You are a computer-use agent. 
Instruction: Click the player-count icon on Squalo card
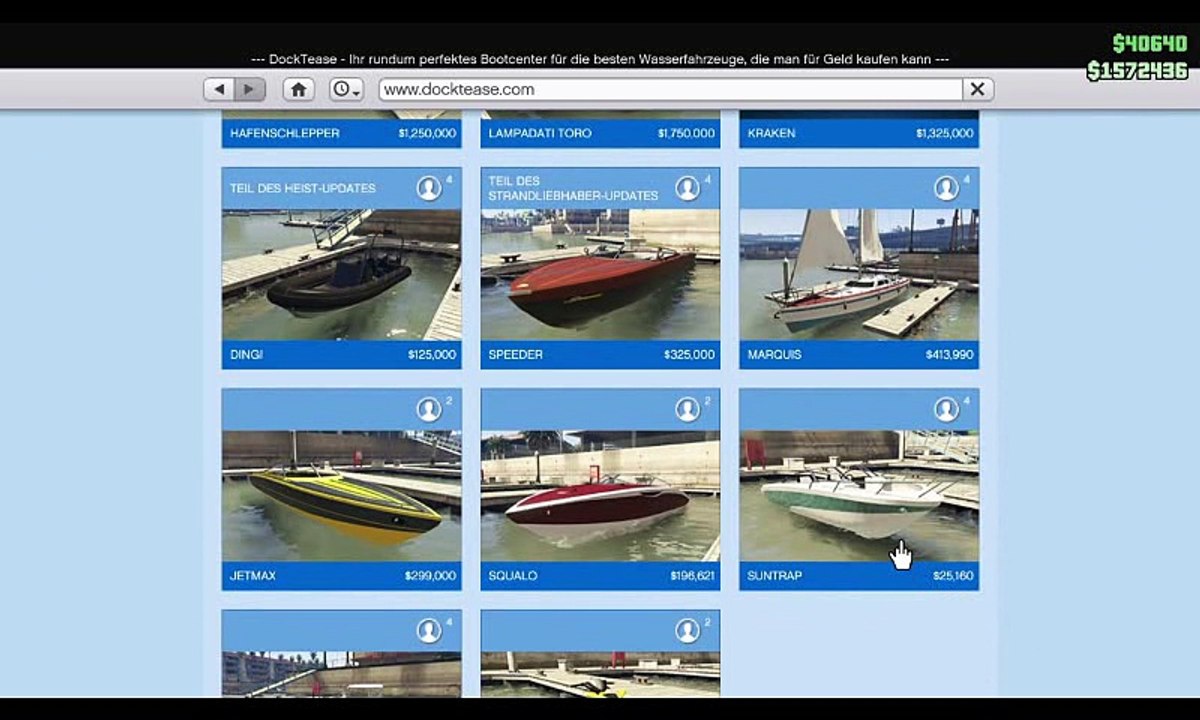click(x=687, y=409)
